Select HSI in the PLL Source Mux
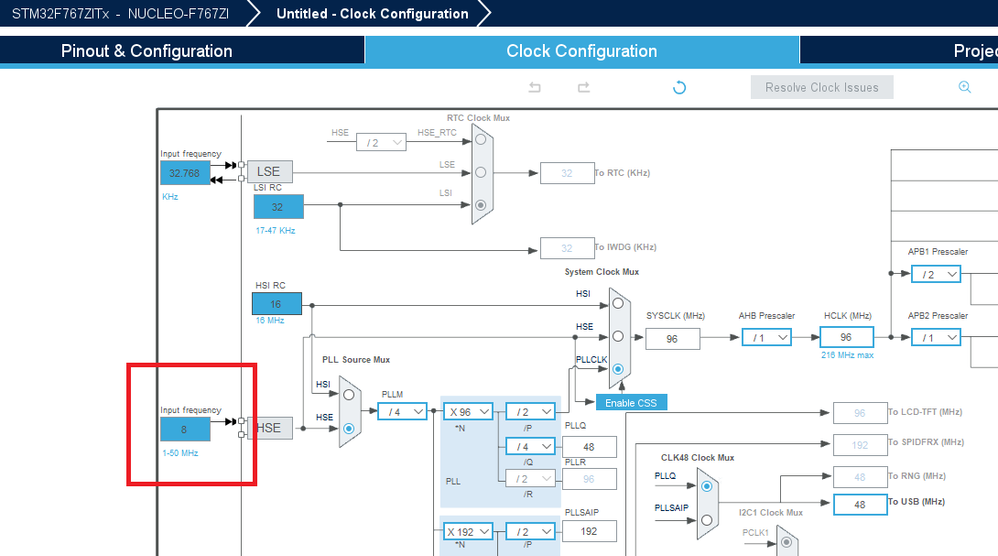 coord(349,395)
